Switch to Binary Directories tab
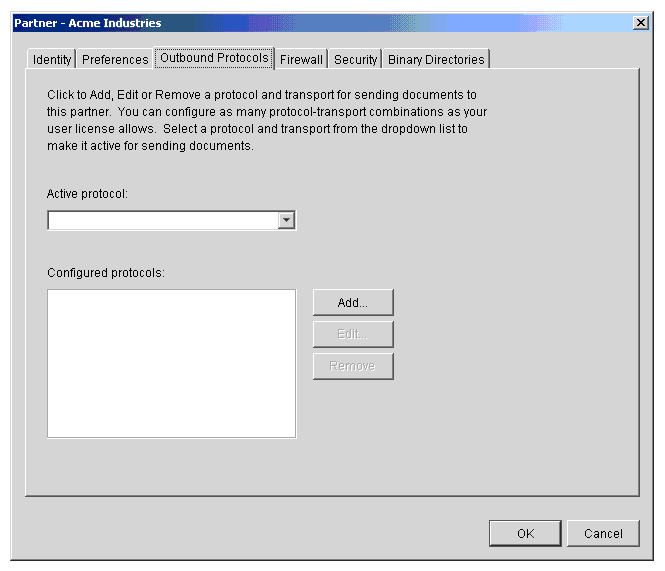 coord(436,59)
